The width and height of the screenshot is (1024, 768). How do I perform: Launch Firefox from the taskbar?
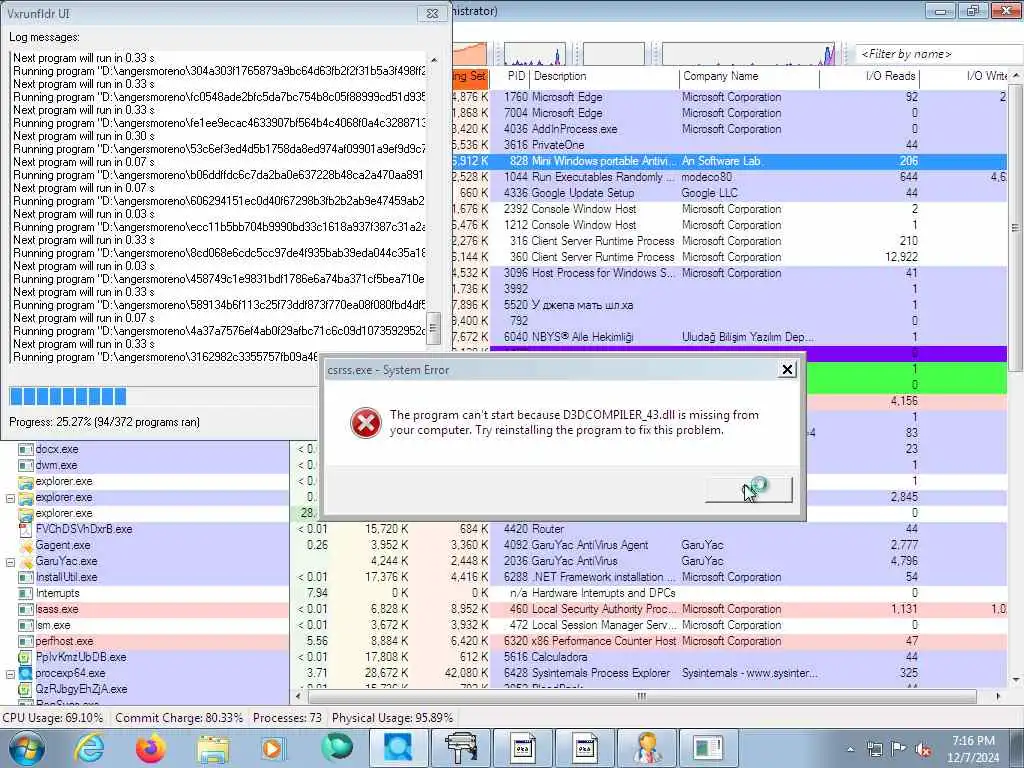[x=150, y=748]
